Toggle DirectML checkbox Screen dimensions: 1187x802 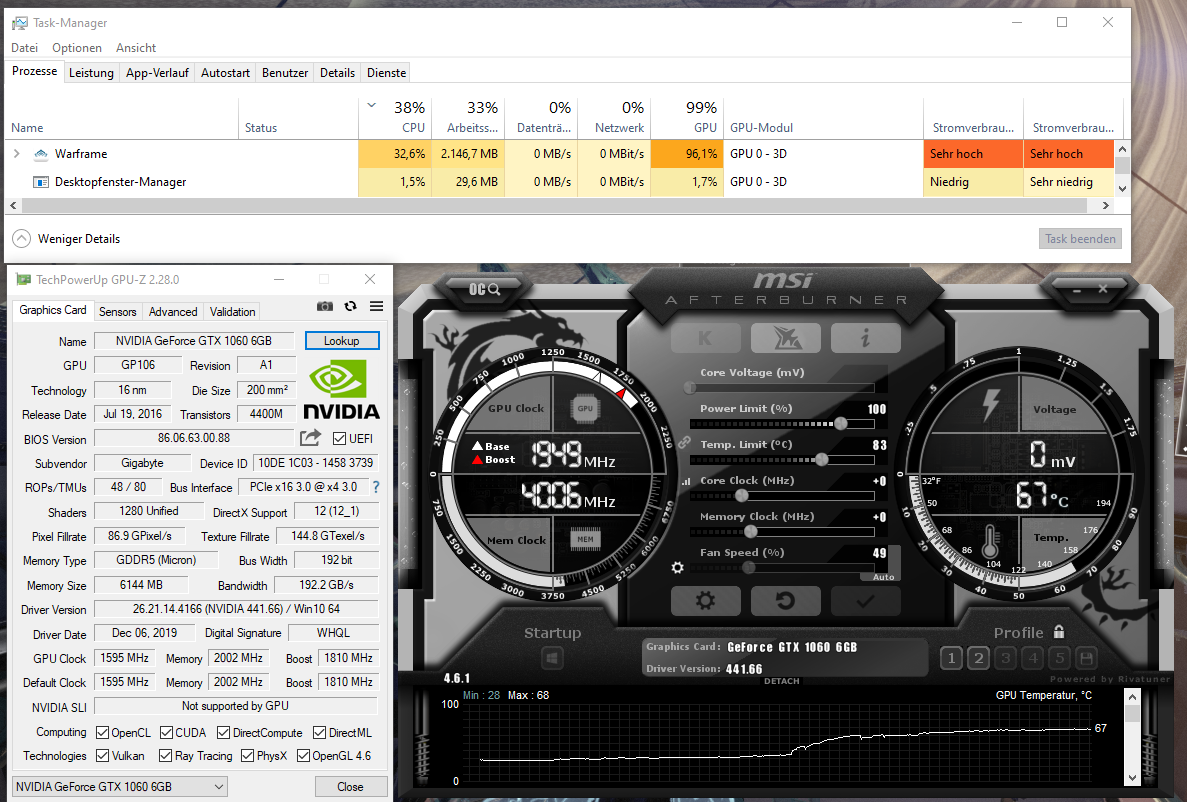[x=319, y=732]
